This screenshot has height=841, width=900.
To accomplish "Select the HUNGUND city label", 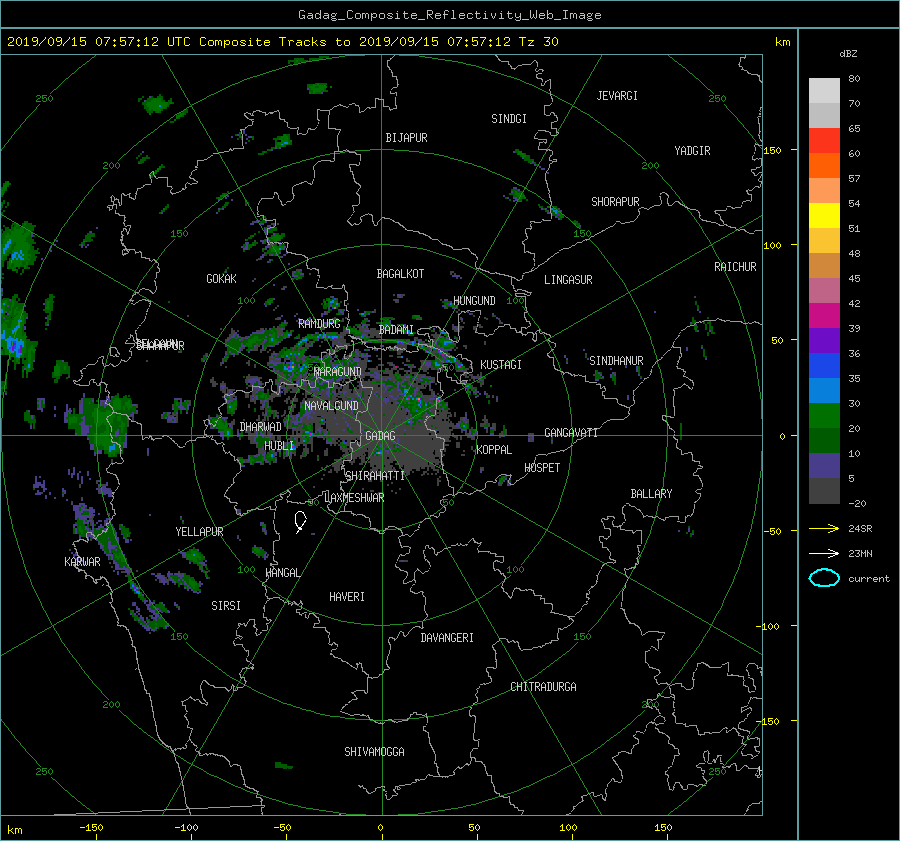I will click(x=474, y=301).
